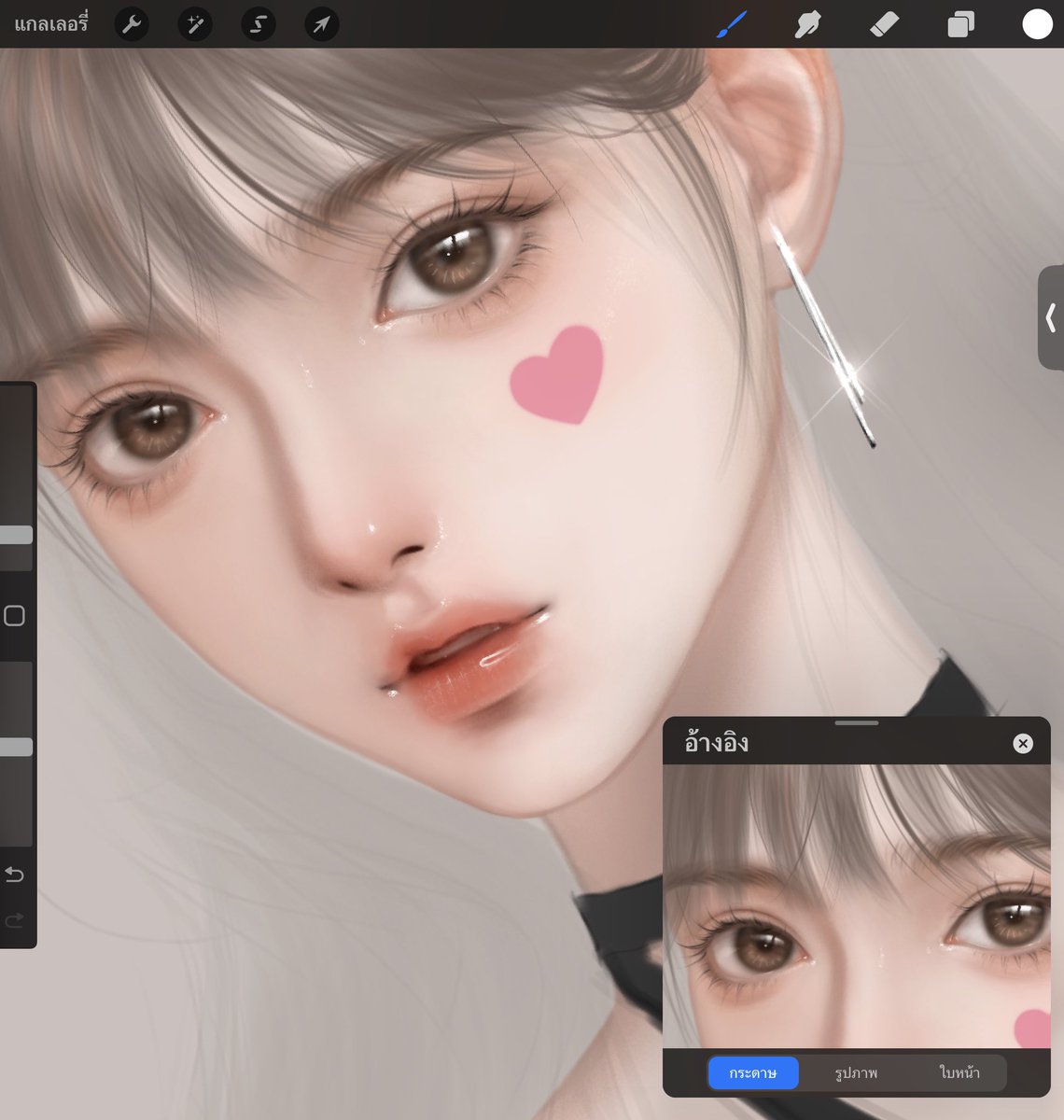This screenshot has height=1120, width=1064.
Task: Tap the undo arrow in sidebar
Action: 15,875
